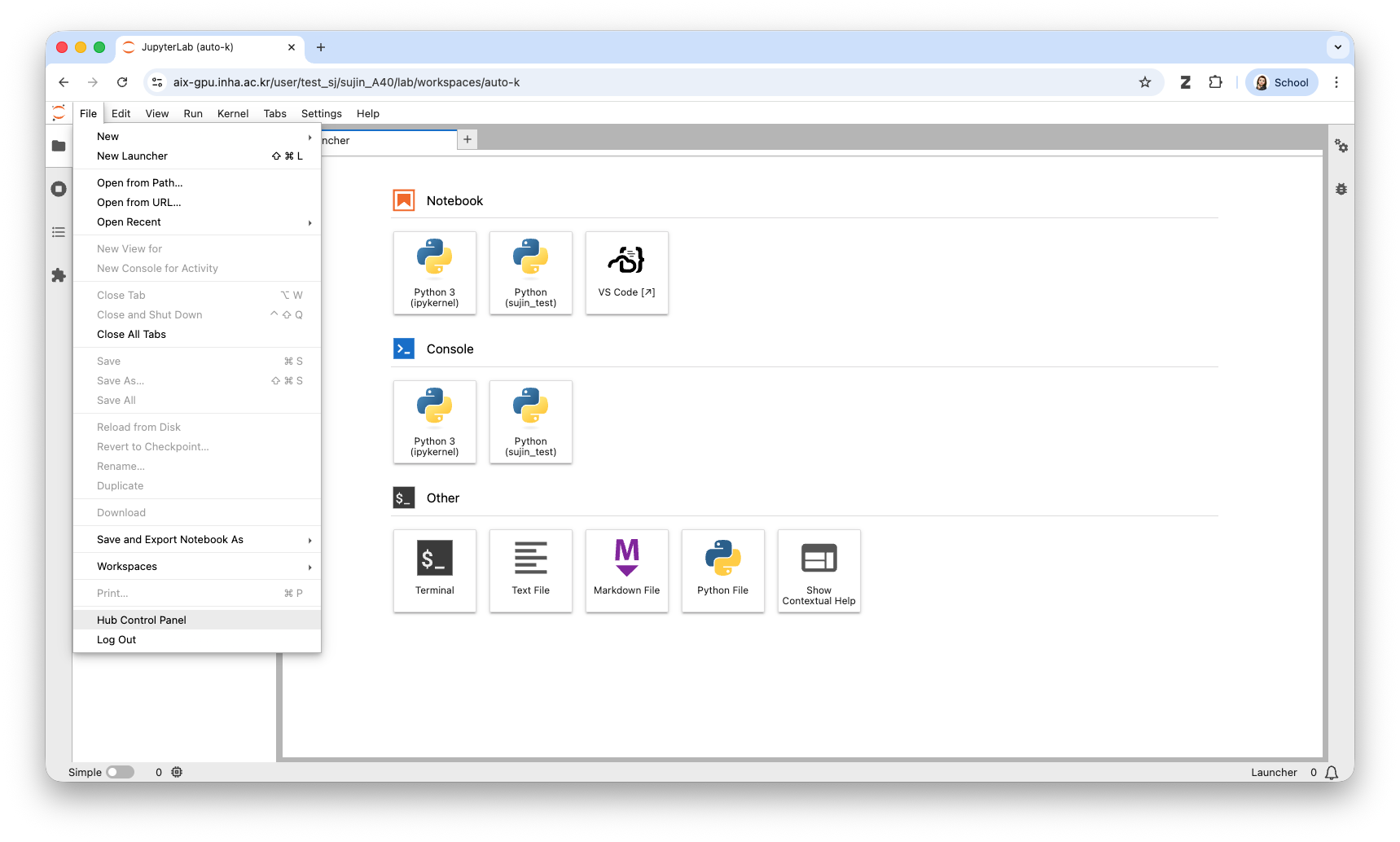Open the File Browser sidebar folder icon
Viewport: 1400px width, 842px height.
click(59, 146)
